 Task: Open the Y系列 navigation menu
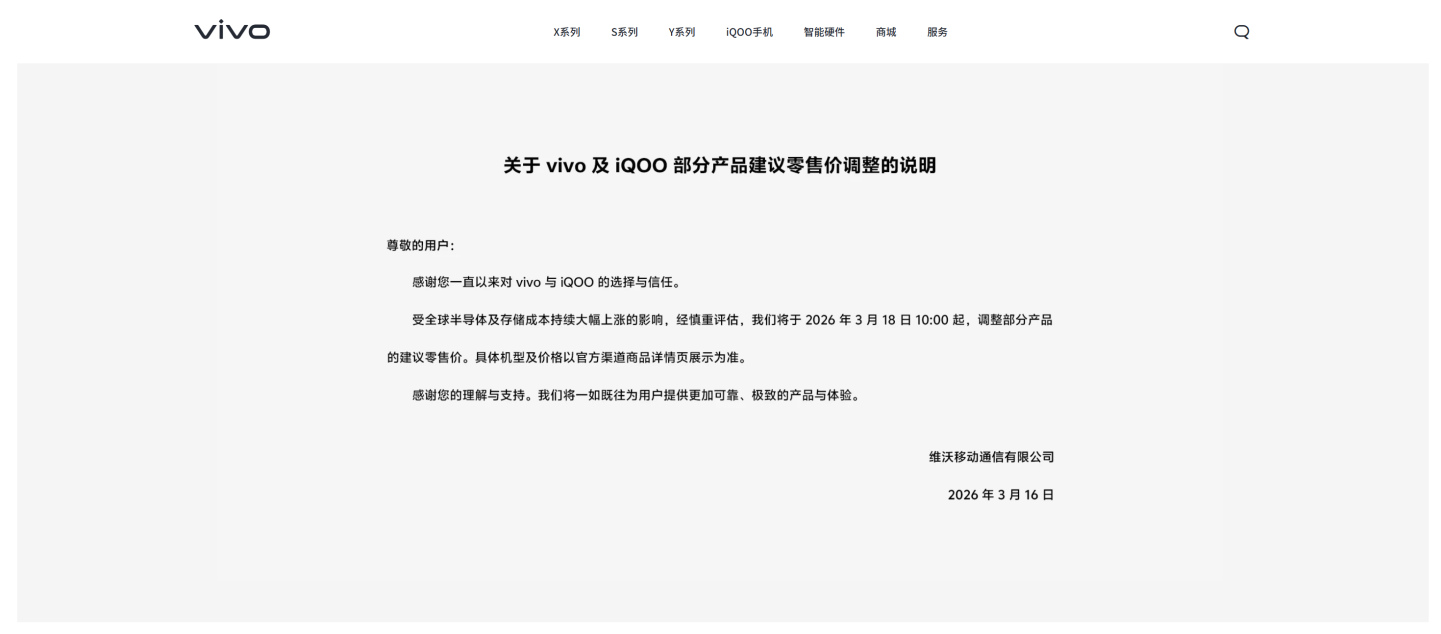click(681, 31)
